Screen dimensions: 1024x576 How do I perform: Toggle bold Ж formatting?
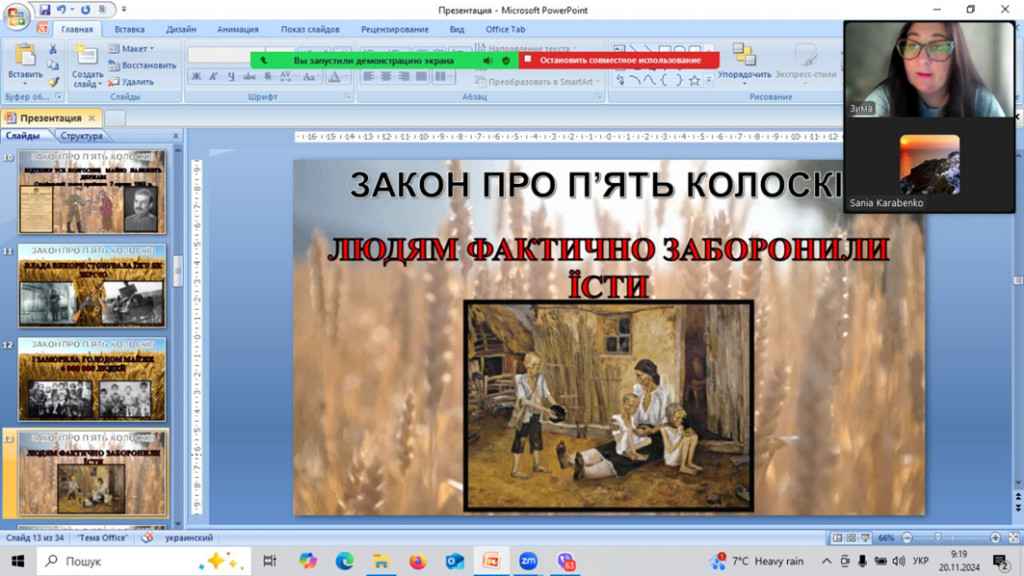[x=196, y=77]
